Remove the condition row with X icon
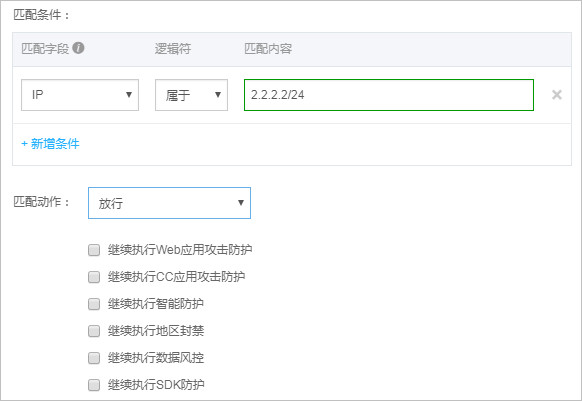Screen dimensions: 582x401 (556, 95)
